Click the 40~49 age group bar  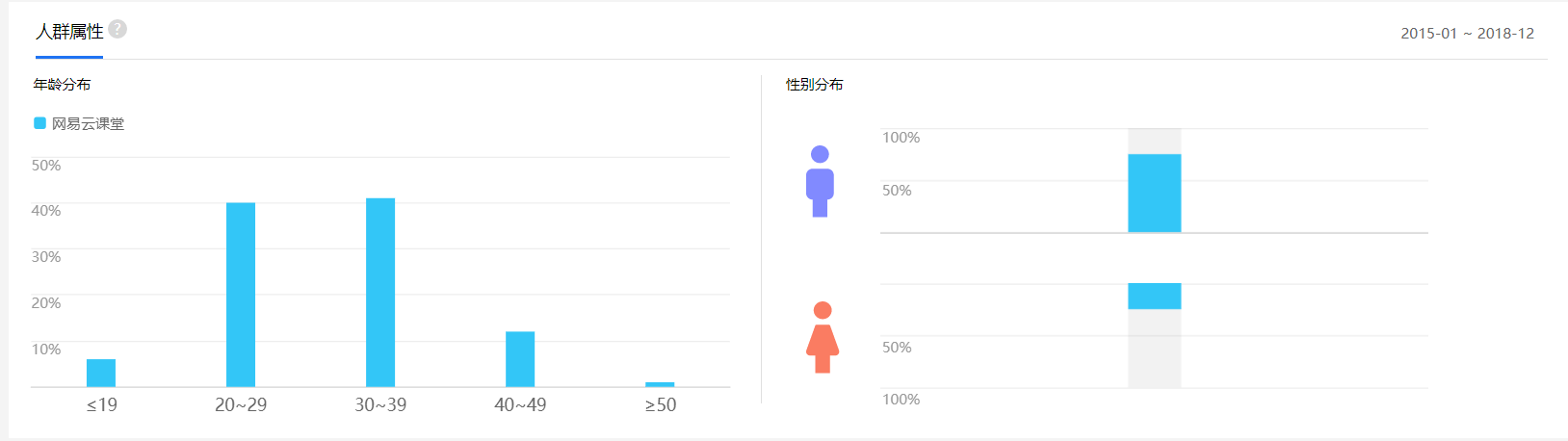point(520,358)
